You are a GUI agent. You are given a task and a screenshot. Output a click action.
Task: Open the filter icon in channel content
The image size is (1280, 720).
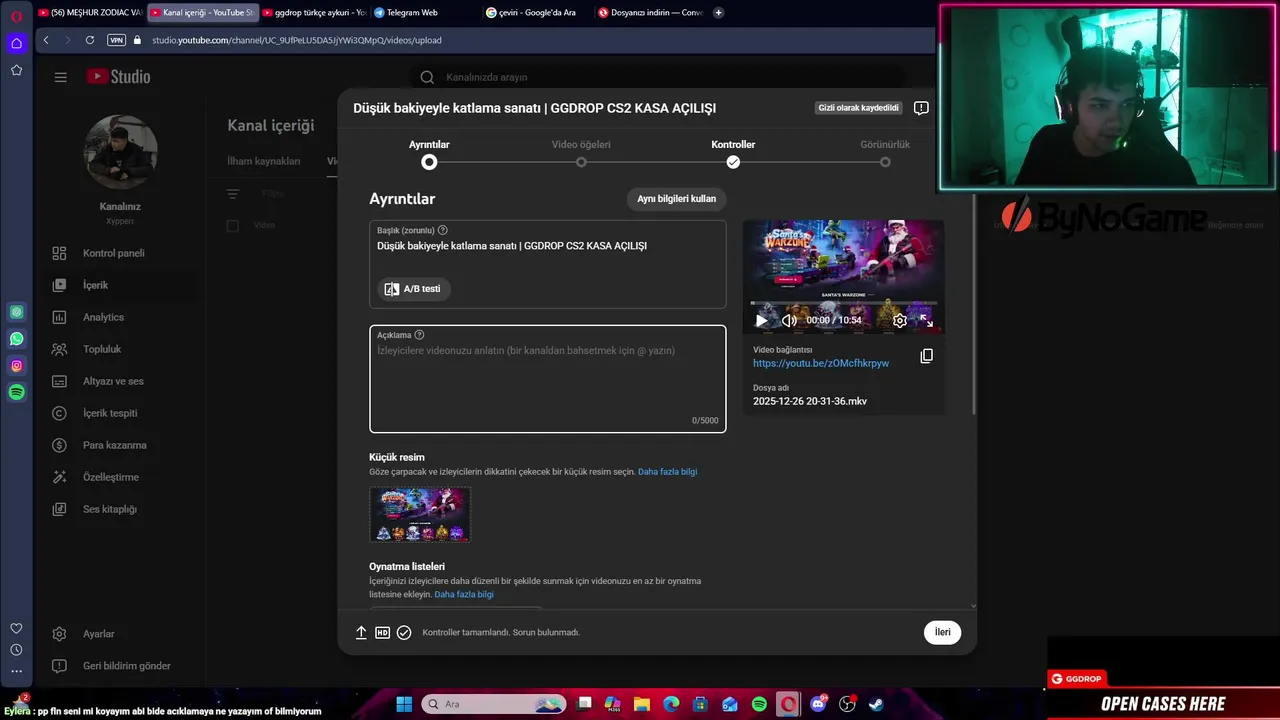pyautogui.click(x=233, y=193)
